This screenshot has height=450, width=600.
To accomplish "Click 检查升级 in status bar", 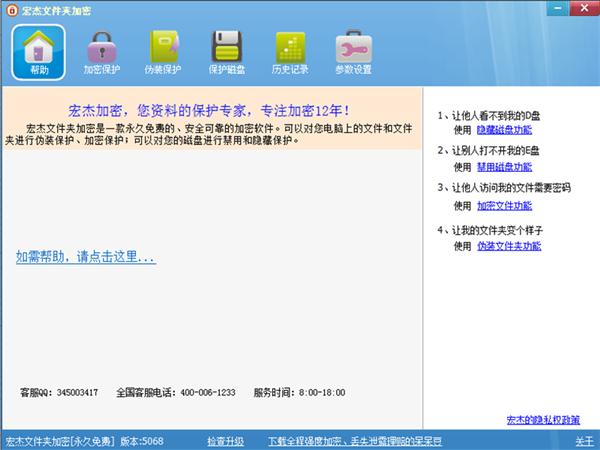I will pos(225,442).
